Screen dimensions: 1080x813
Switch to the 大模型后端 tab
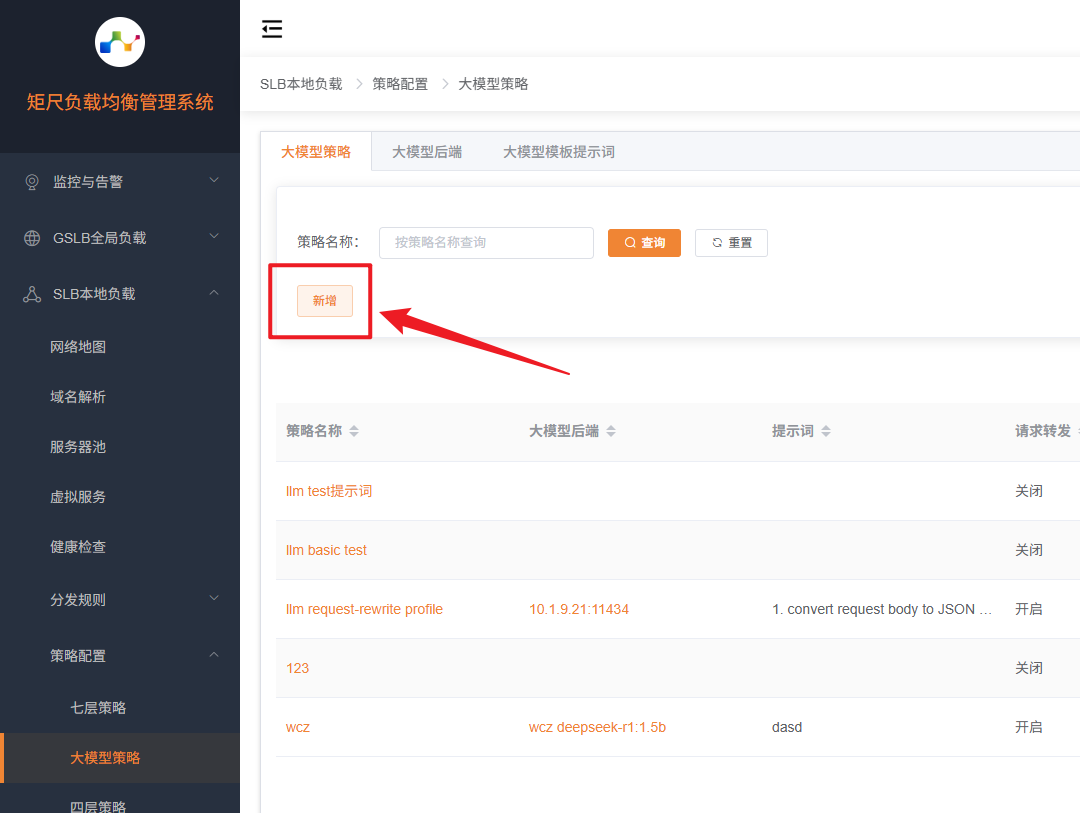click(427, 152)
